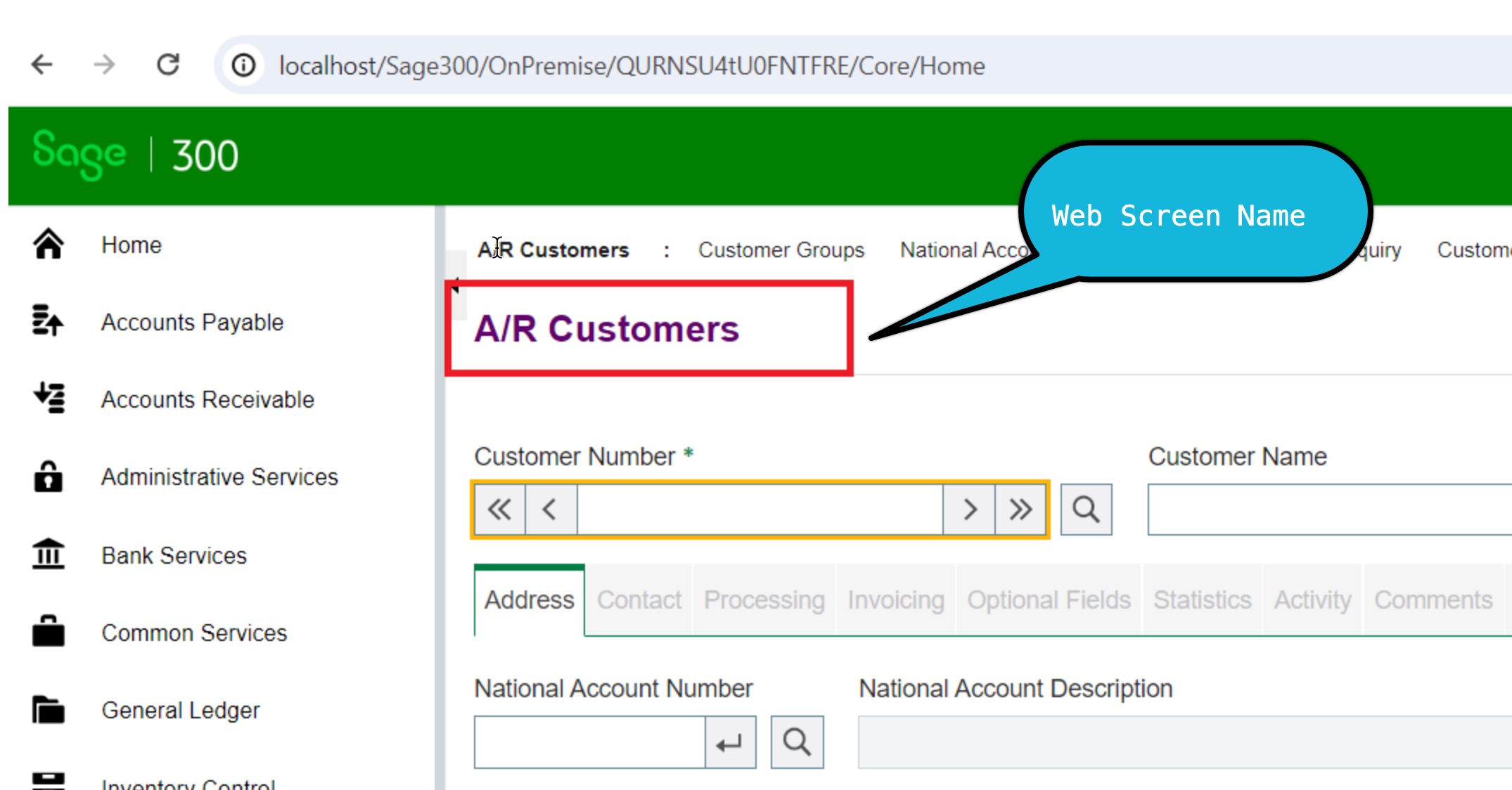
Task: Click the Bank Services building icon
Action: point(48,555)
